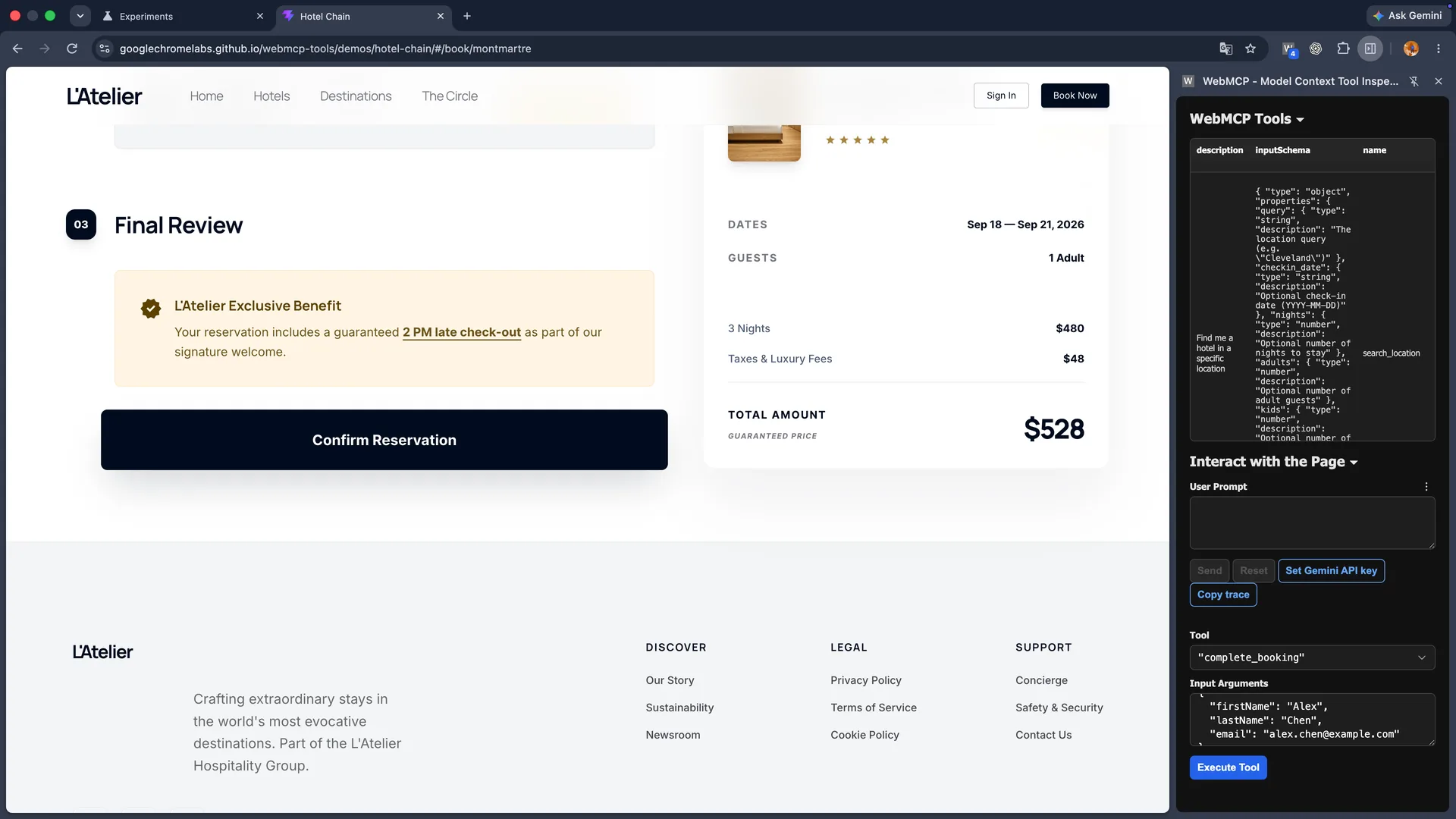Open the Newsroom footer link

pyautogui.click(x=673, y=735)
